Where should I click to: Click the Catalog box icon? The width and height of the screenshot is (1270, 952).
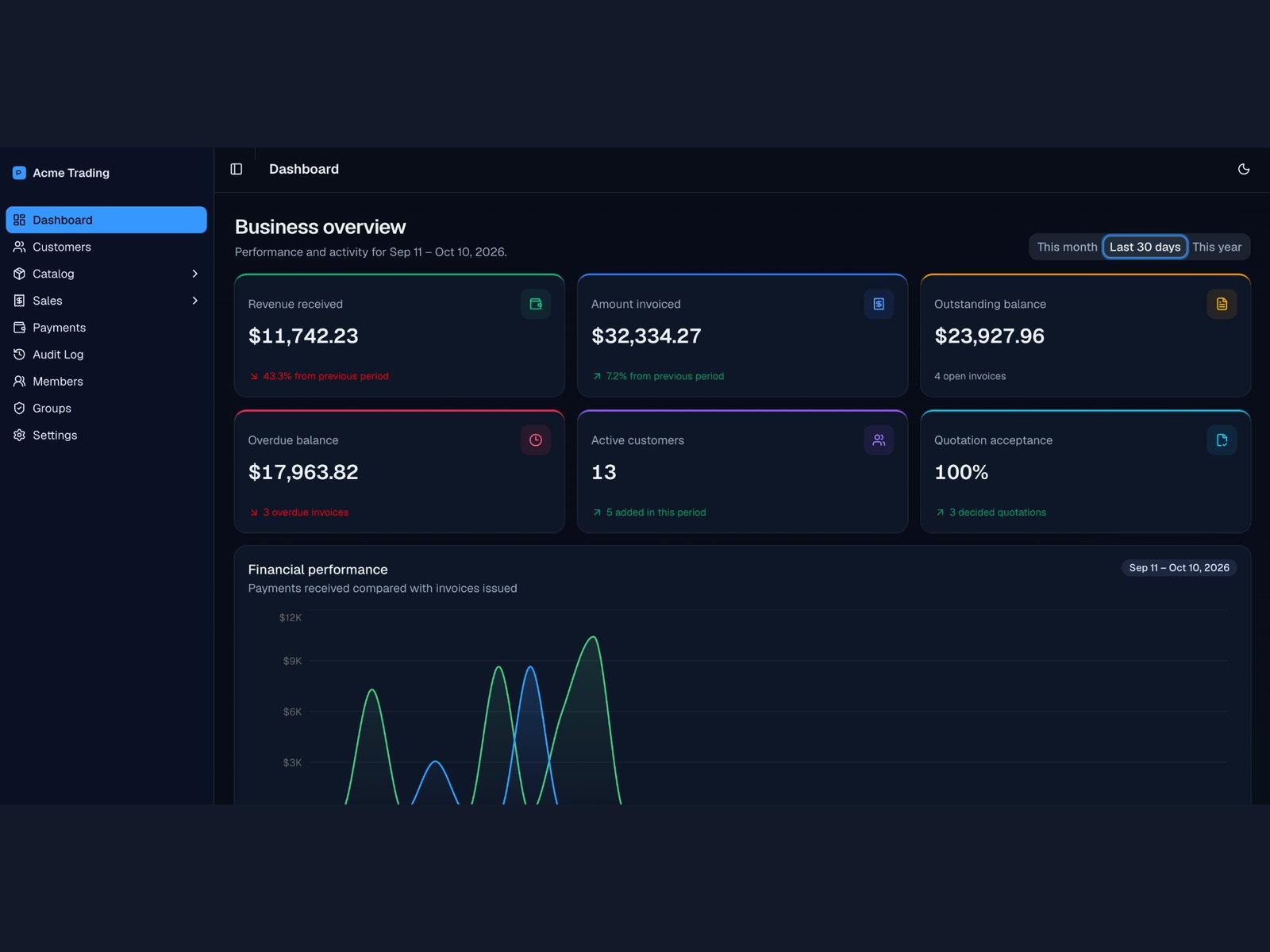[20, 274]
